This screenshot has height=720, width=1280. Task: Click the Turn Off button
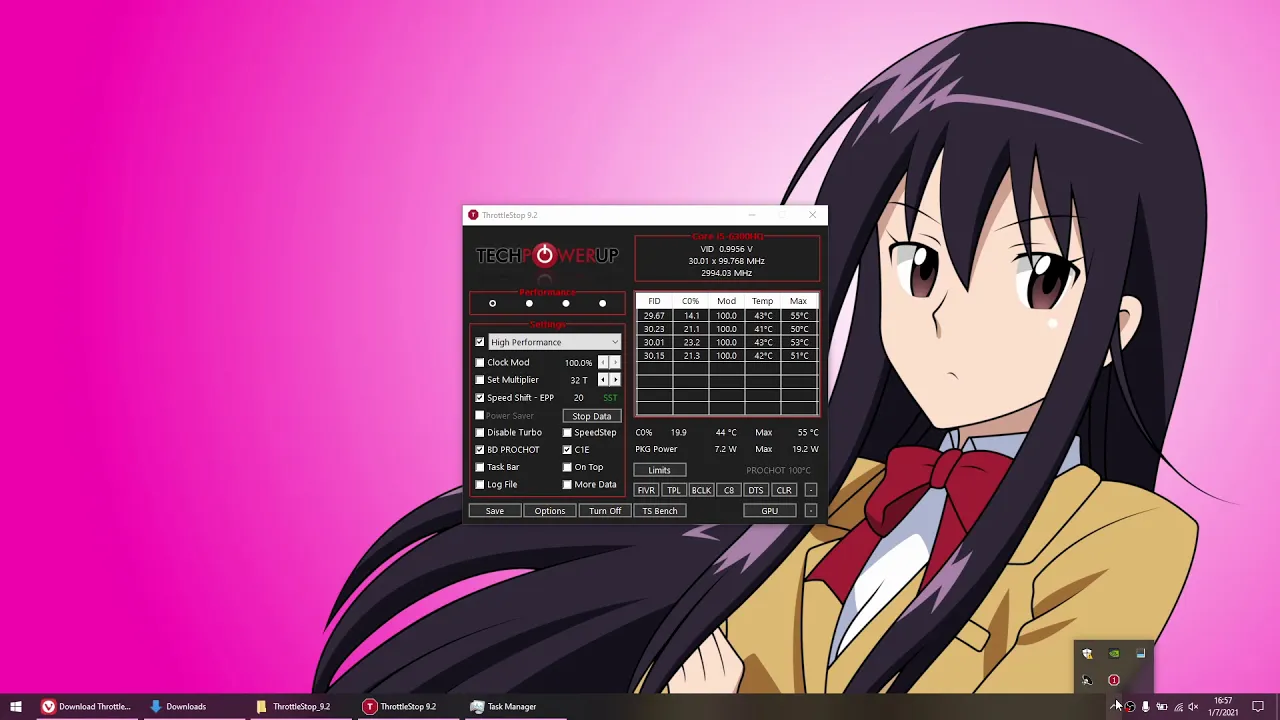click(605, 511)
